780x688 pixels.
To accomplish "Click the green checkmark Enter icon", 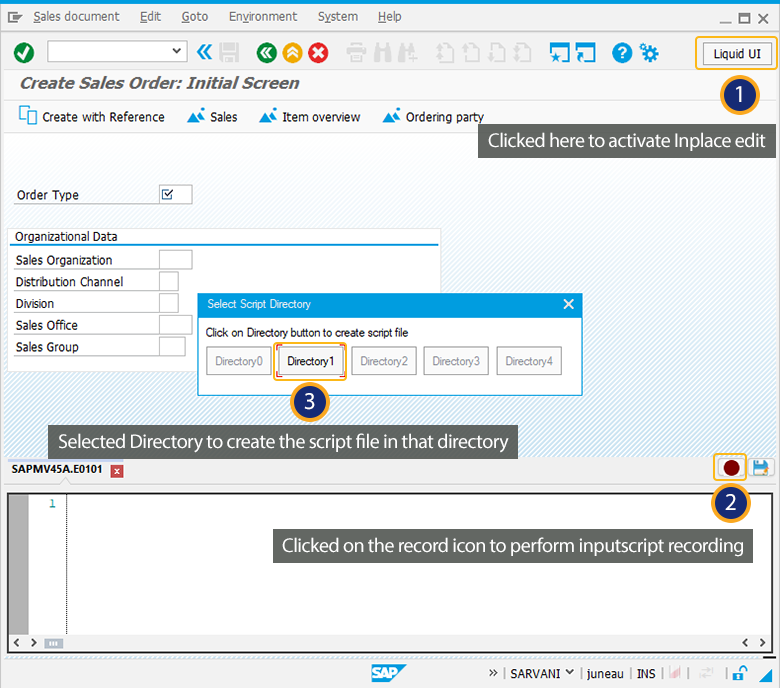I will [x=23, y=52].
